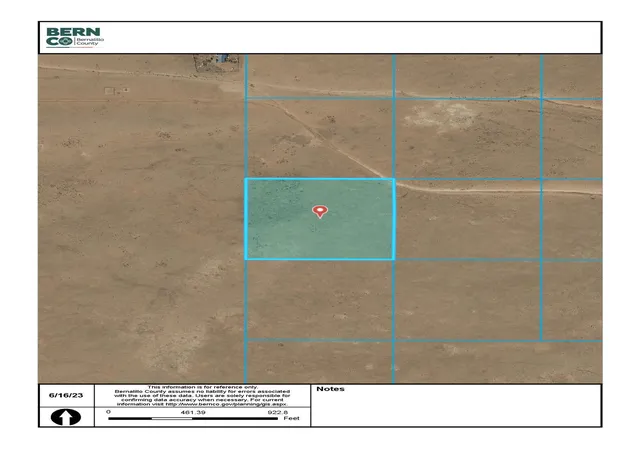Click the building compound at top of map
640x450 pixels.
(x=216, y=63)
